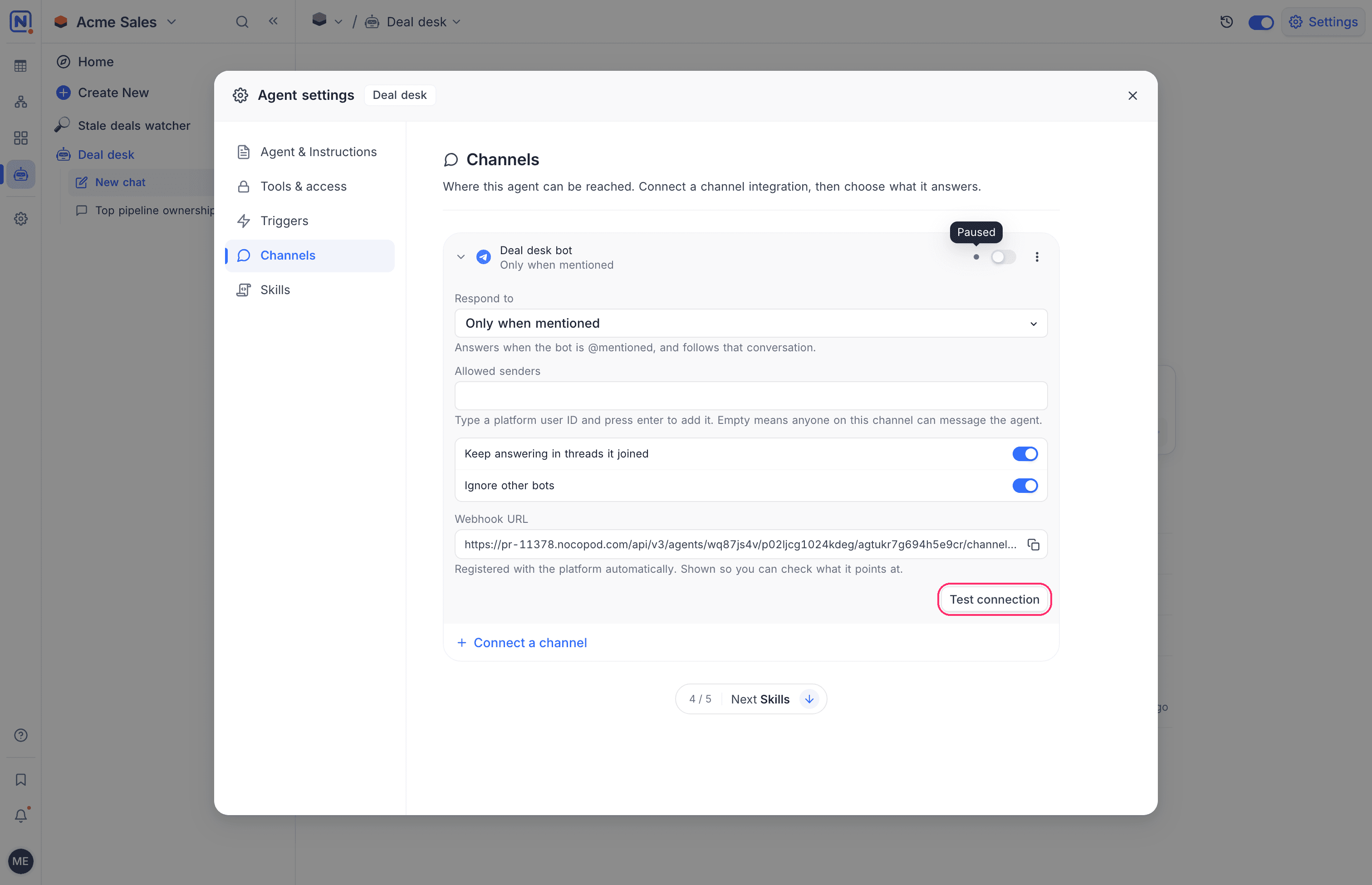
Task: Open Settings in top bar
Action: coord(1323,22)
